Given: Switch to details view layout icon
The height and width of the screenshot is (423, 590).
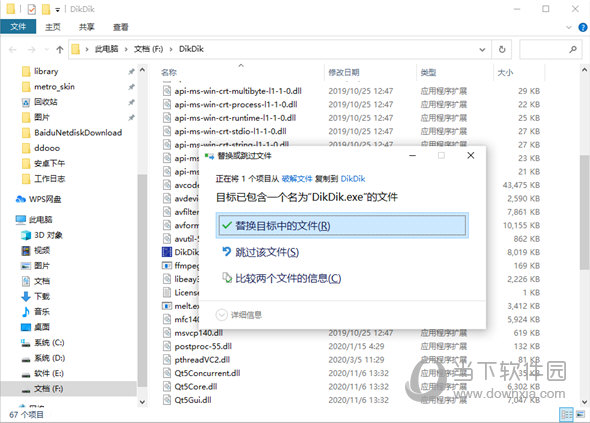Looking at the screenshot, I should click(x=566, y=414).
